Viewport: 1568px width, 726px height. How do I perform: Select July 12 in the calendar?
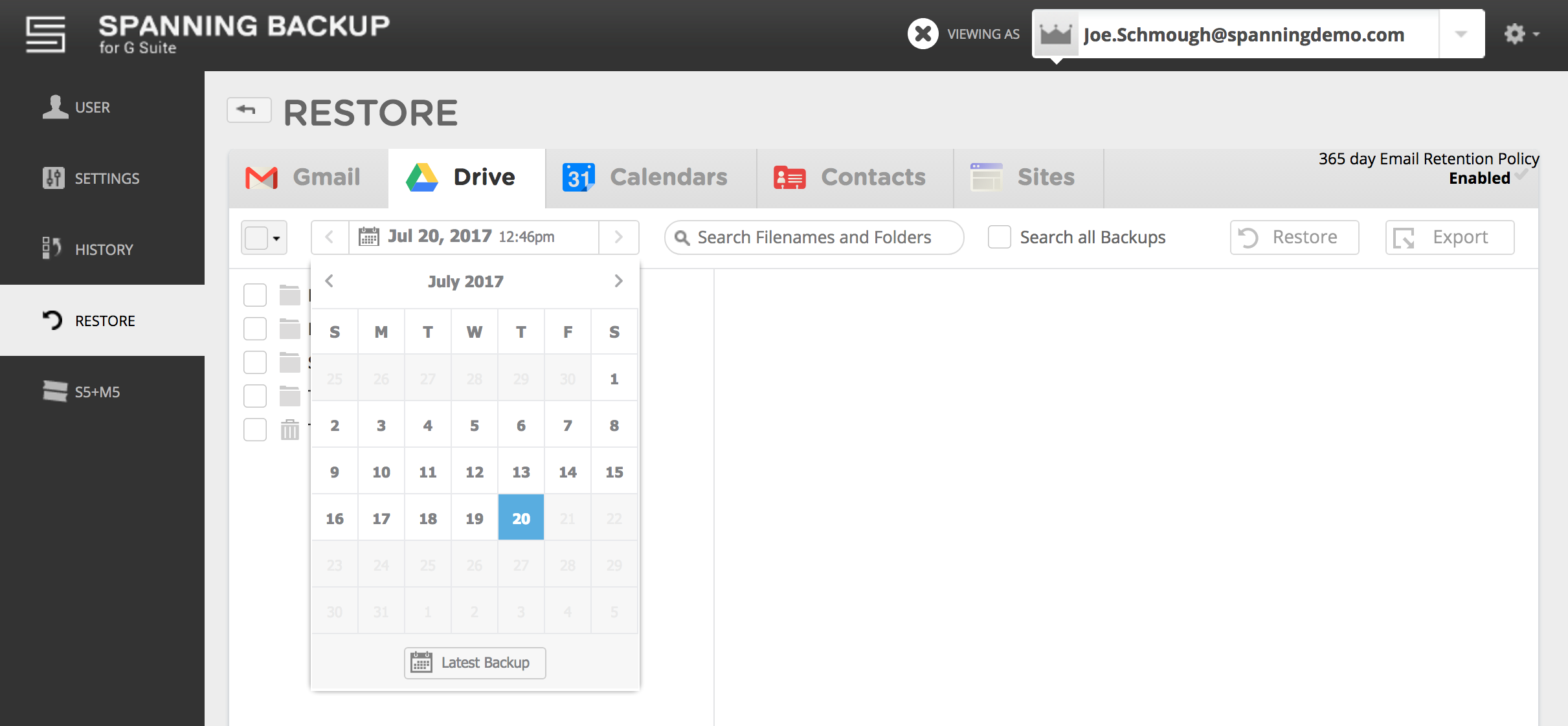475,472
